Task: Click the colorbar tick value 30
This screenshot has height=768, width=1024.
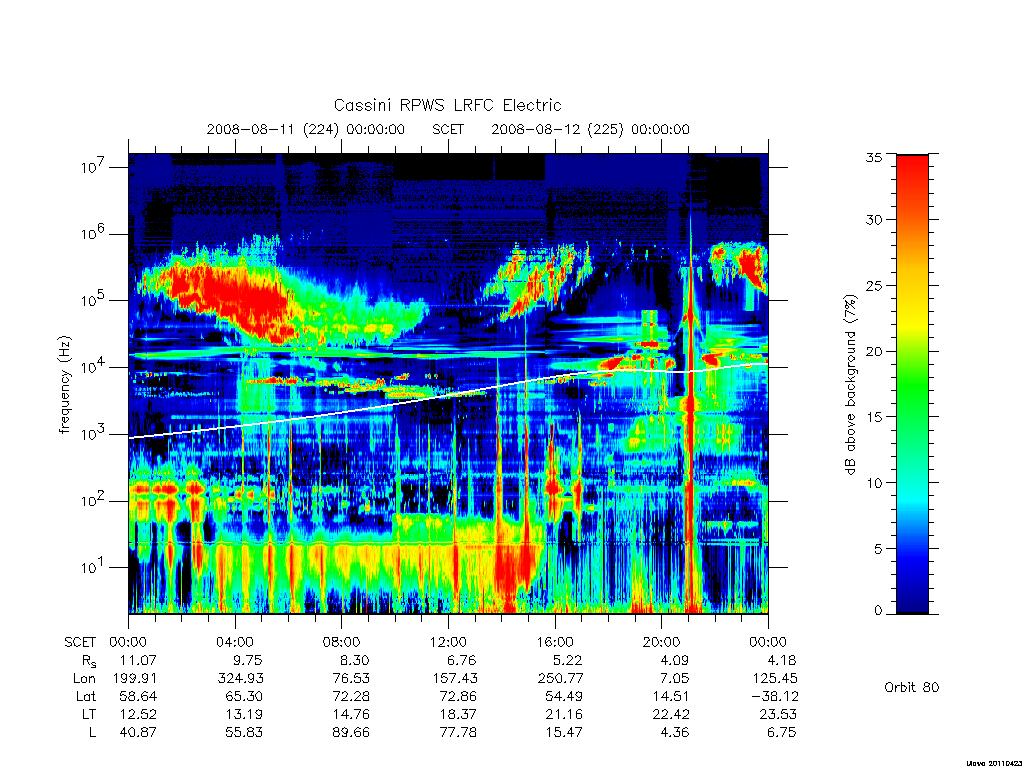Action: (874, 219)
